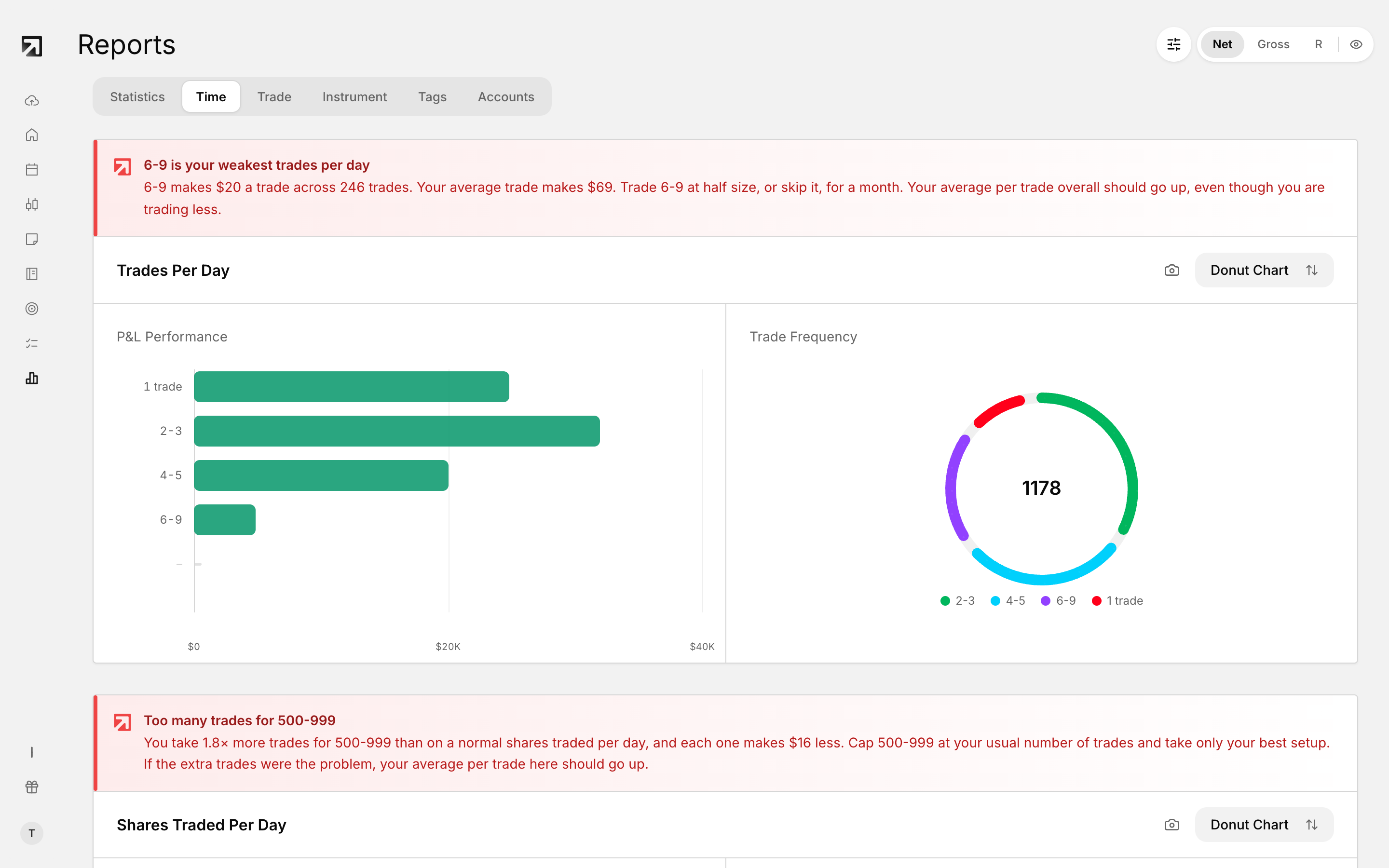Open the gift rewards icon
Screen dimensions: 1389x868
(x=31, y=787)
